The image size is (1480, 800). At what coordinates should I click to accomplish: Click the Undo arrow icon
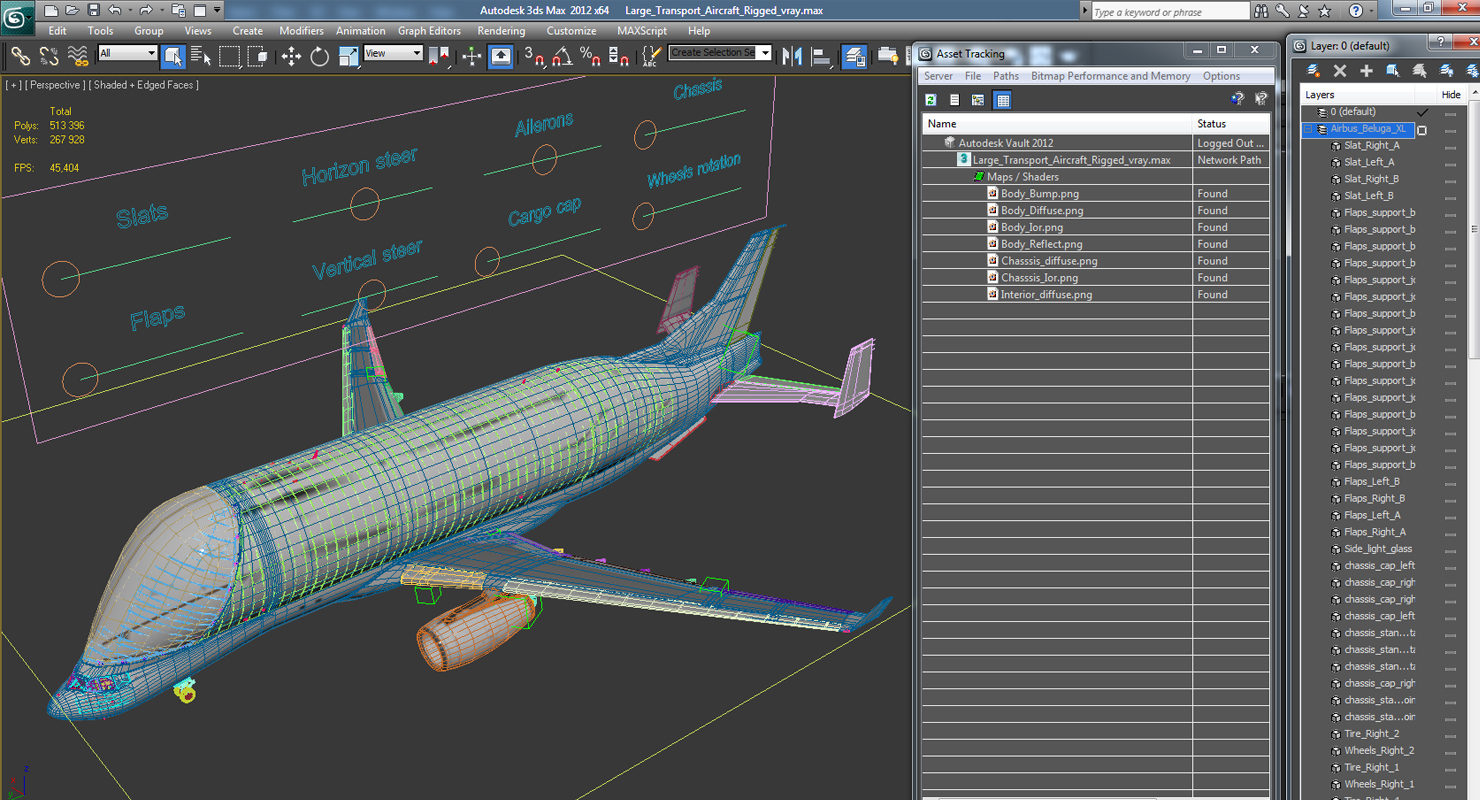114,10
